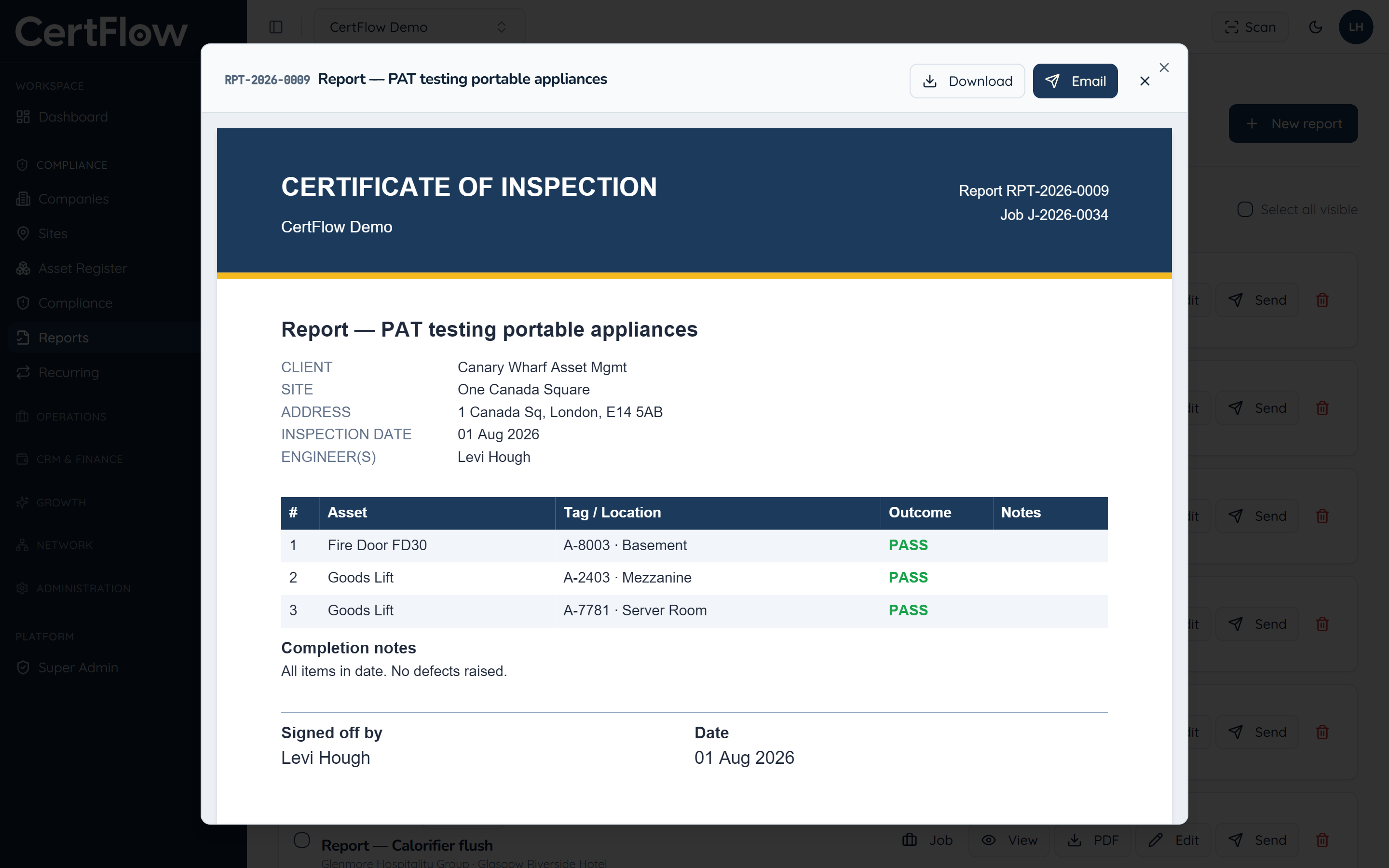Click View eye button in Calorifier flush row
The image size is (1389, 868).
pos(1009,840)
